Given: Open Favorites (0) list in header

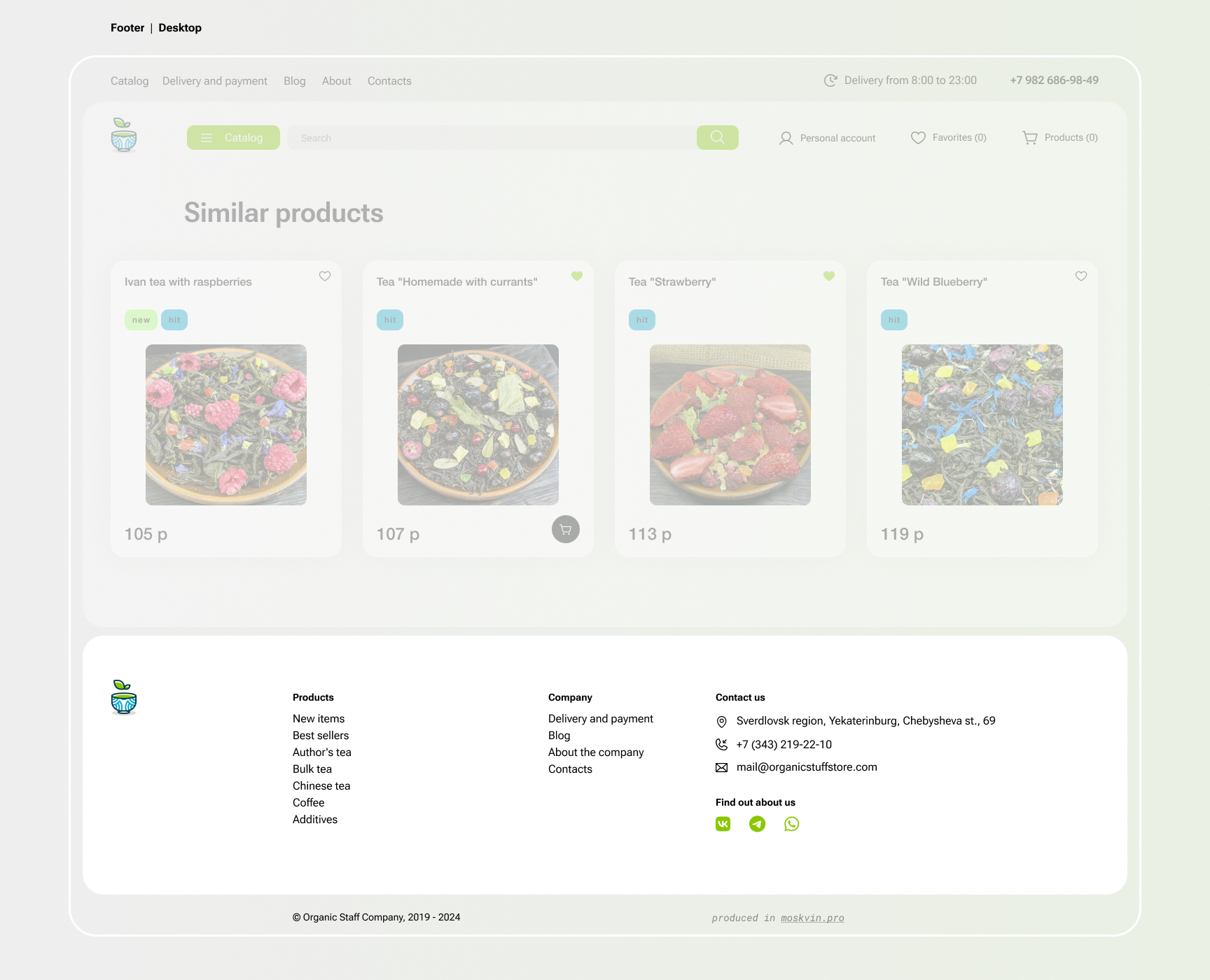Looking at the screenshot, I should pos(949,138).
